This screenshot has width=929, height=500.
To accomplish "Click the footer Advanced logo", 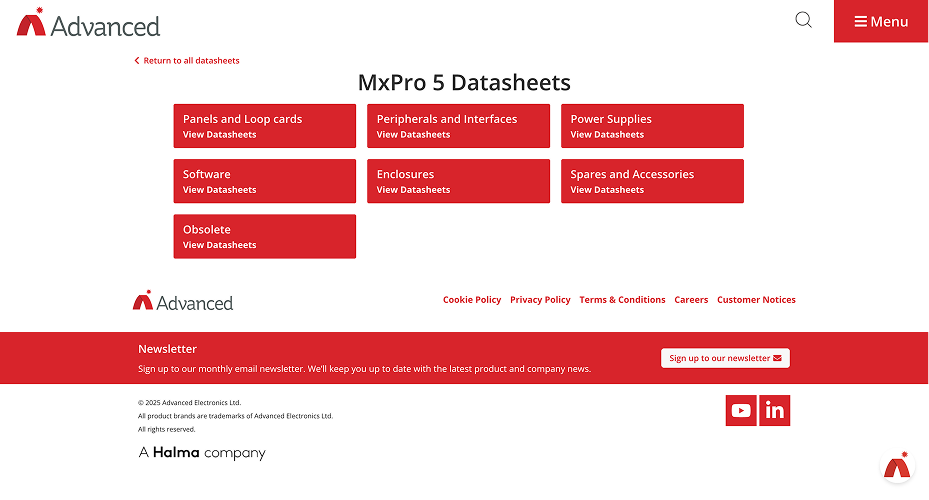I will coord(182,301).
